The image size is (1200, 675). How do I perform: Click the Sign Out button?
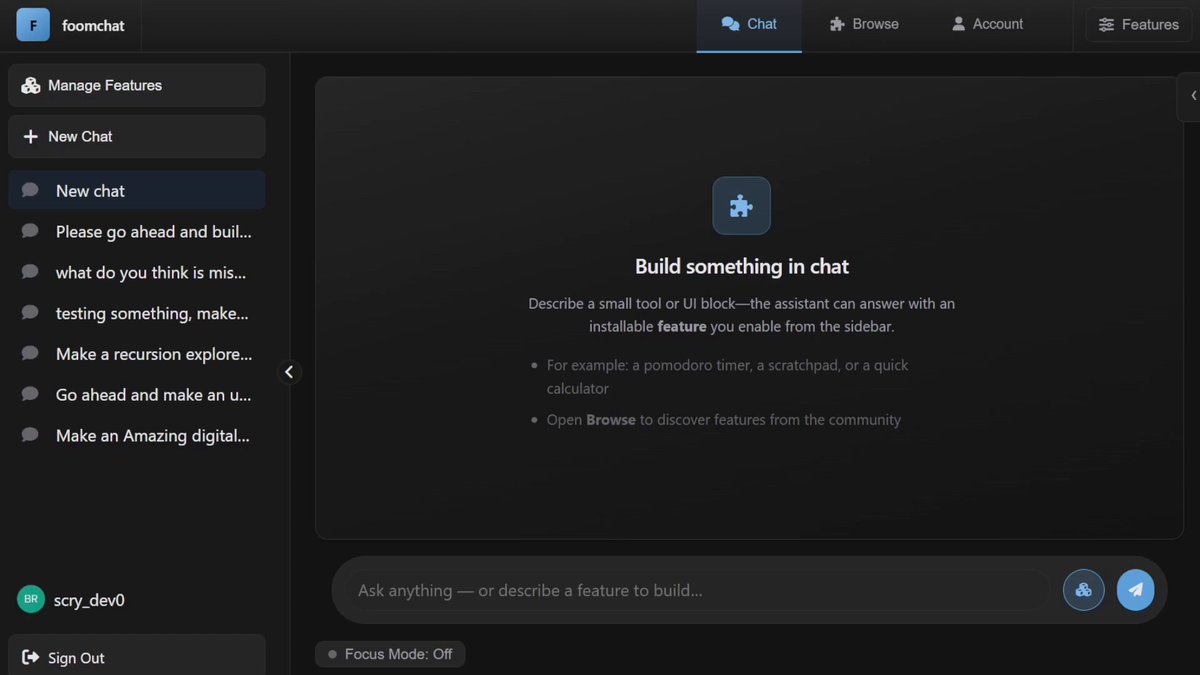(x=137, y=655)
